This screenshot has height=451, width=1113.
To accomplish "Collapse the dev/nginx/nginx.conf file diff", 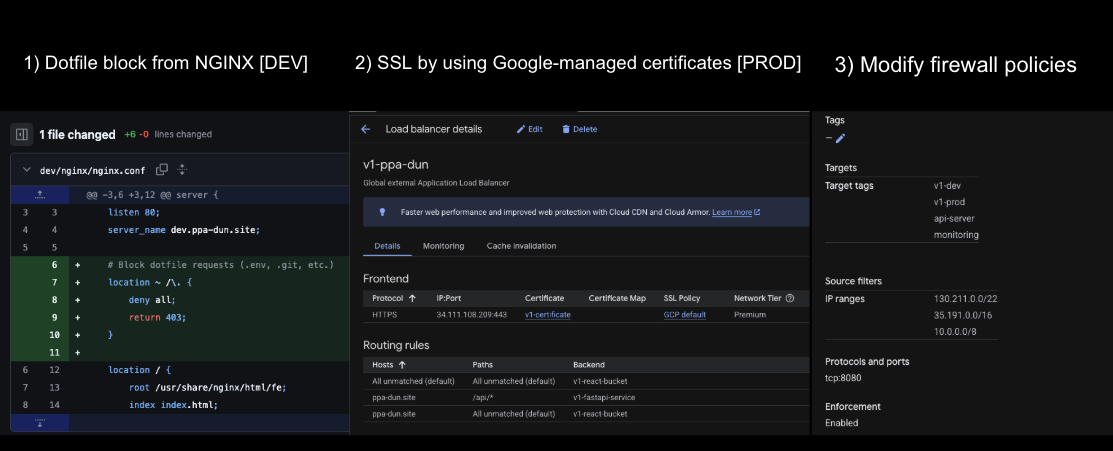I will [x=27, y=170].
